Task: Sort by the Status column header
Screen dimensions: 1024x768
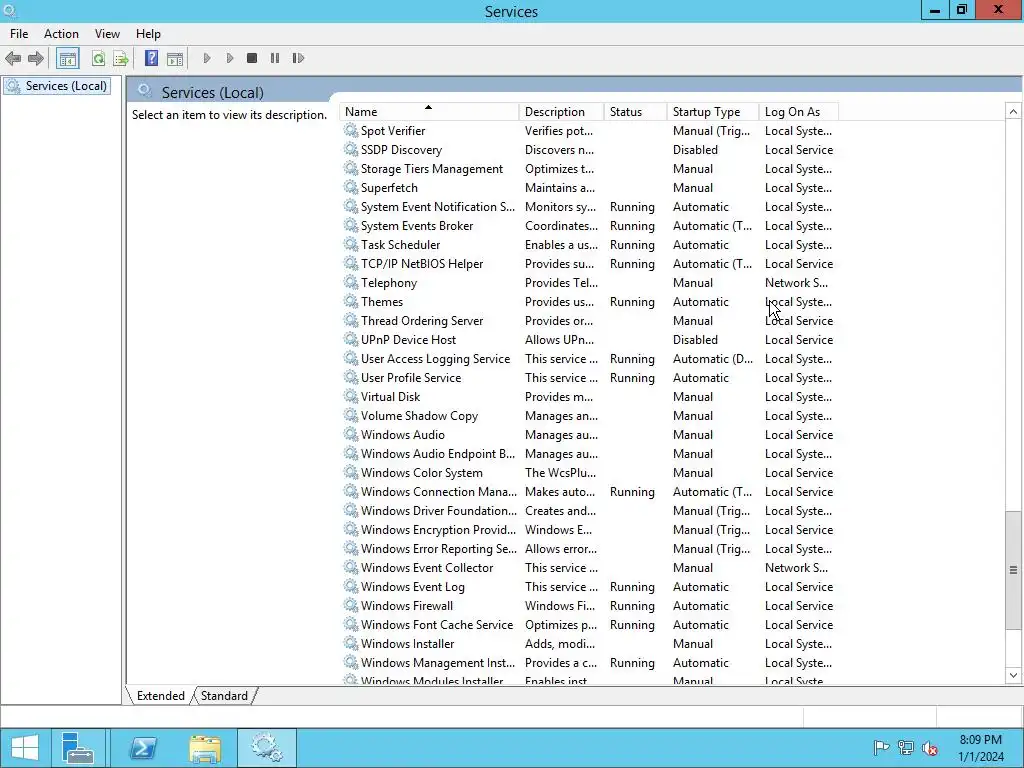Action: click(635, 112)
